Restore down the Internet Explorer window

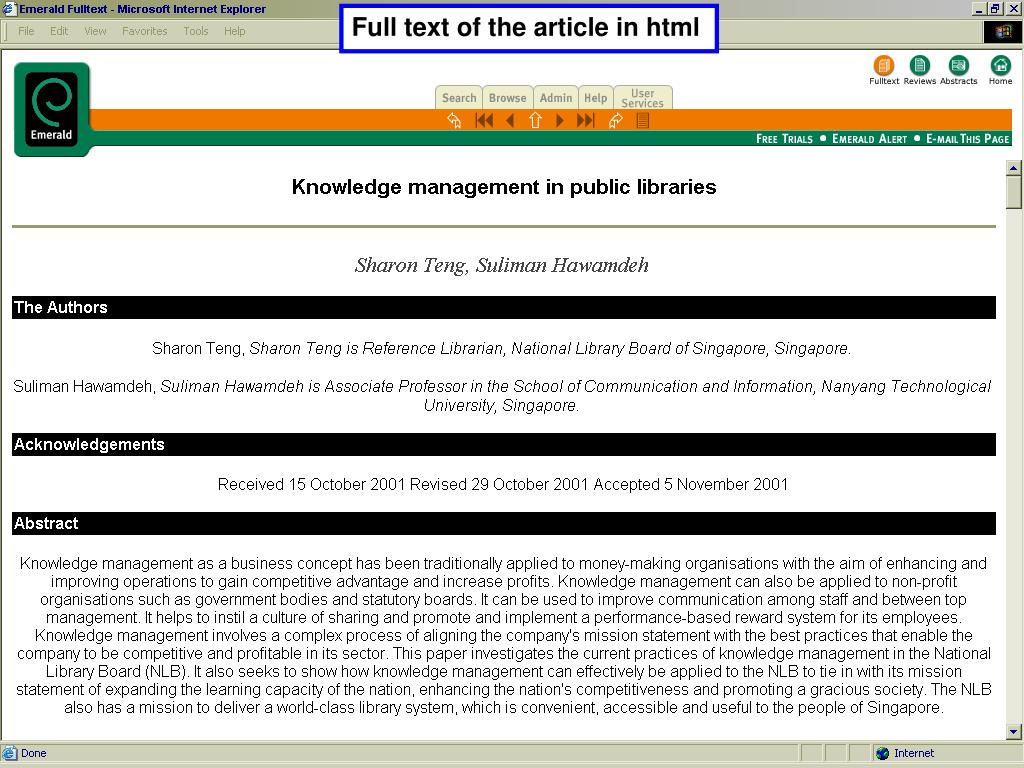pyautogui.click(x=995, y=9)
